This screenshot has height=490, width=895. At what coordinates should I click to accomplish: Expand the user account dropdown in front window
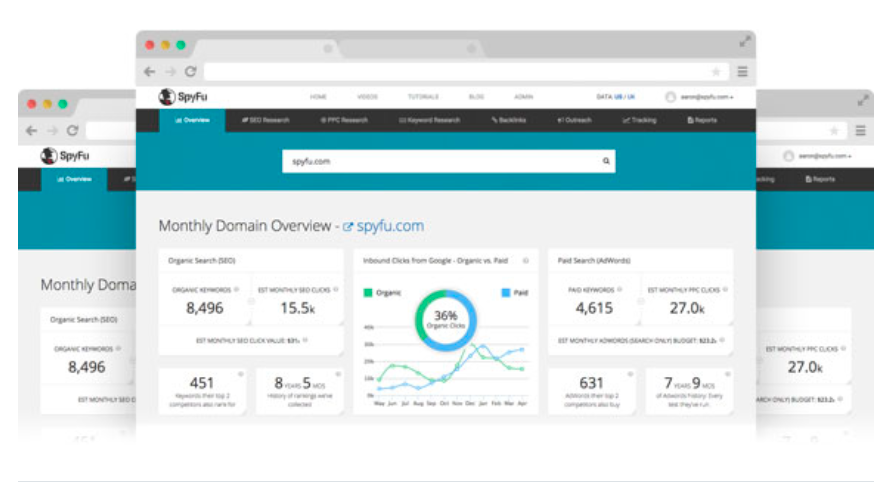[700, 97]
